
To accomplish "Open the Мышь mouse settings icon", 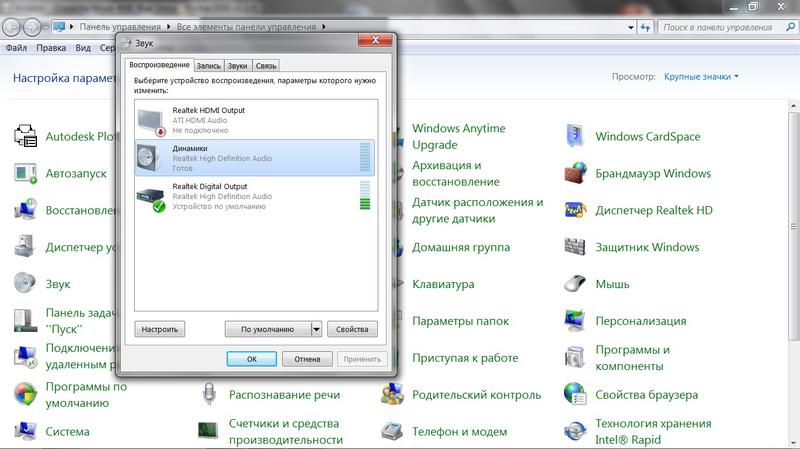I will [x=575, y=284].
